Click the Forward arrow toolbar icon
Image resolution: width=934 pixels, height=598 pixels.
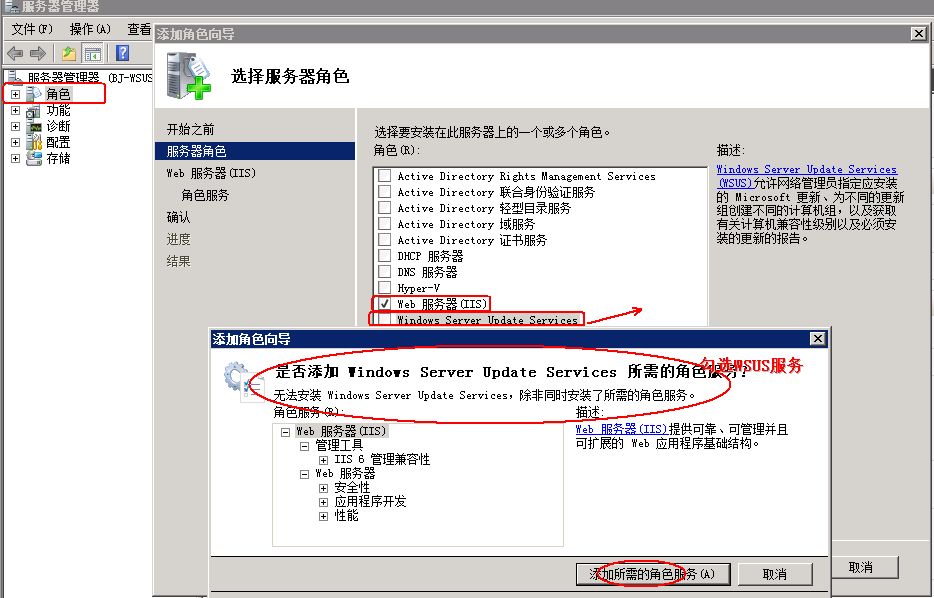[38, 54]
